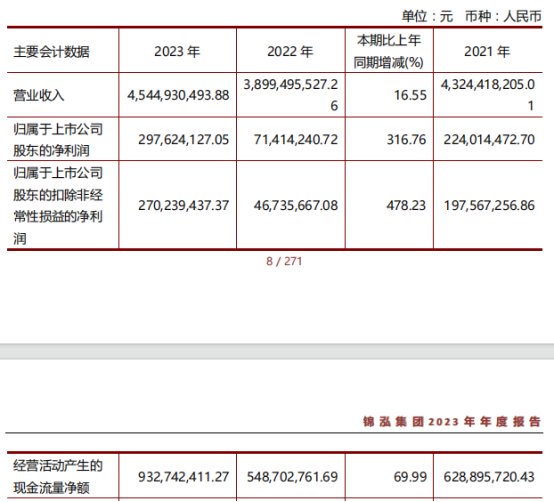Select value 71,414,240.72
This screenshot has height=502, width=554.
[296, 140]
